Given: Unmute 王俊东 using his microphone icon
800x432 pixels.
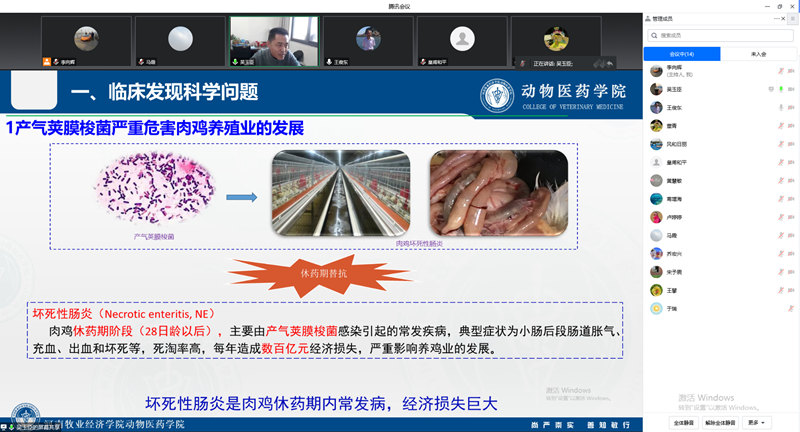Looking at the screenshot, I should click(779, 107).
